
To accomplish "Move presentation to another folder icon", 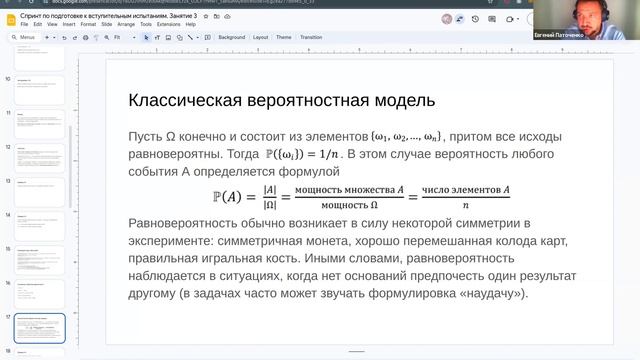I will point(217,16).
